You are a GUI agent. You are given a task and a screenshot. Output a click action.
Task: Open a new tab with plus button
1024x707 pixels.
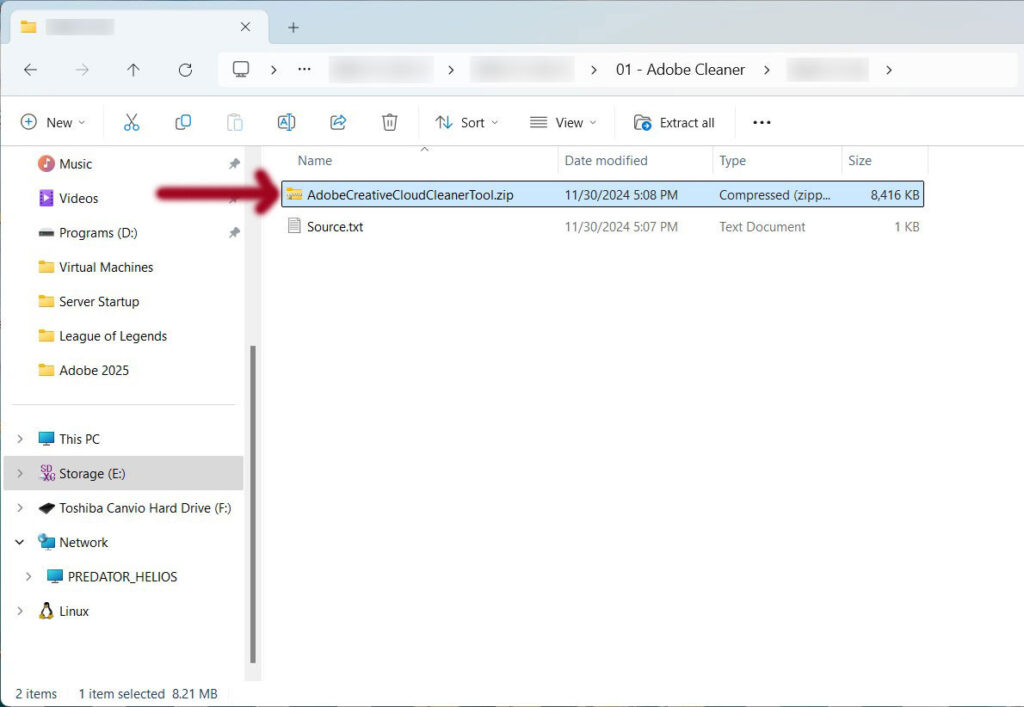pos(293,27)
